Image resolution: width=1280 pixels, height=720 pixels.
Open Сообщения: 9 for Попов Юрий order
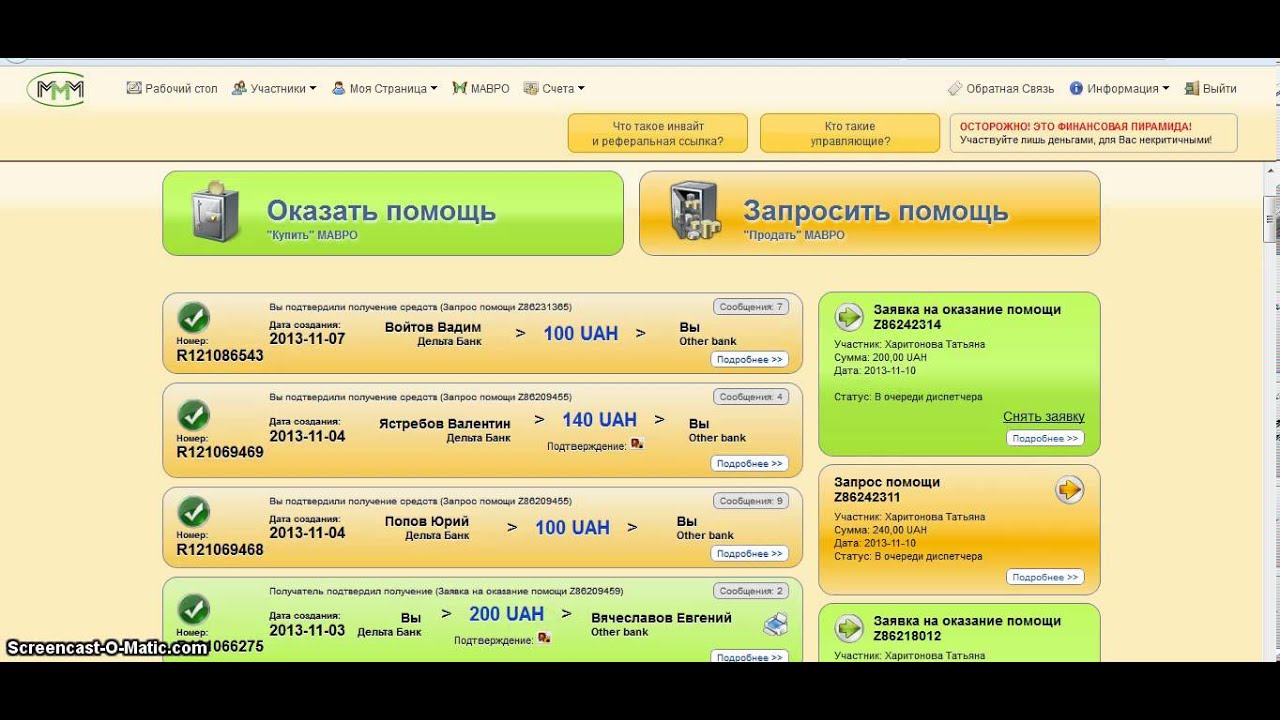pyautogui.click(x=751, y=501)
